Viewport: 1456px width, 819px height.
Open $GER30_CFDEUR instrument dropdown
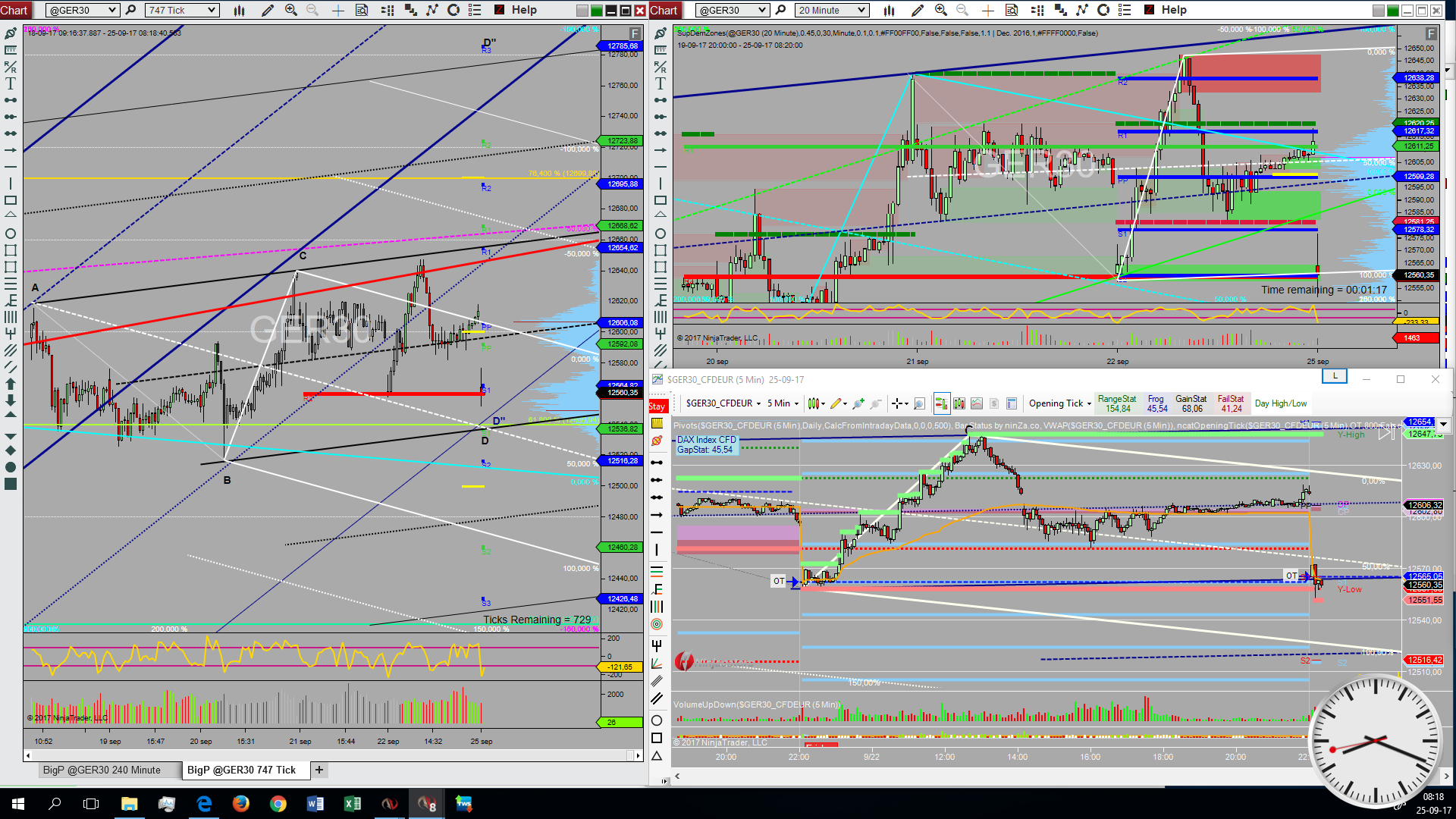click(x=723, y=403)
